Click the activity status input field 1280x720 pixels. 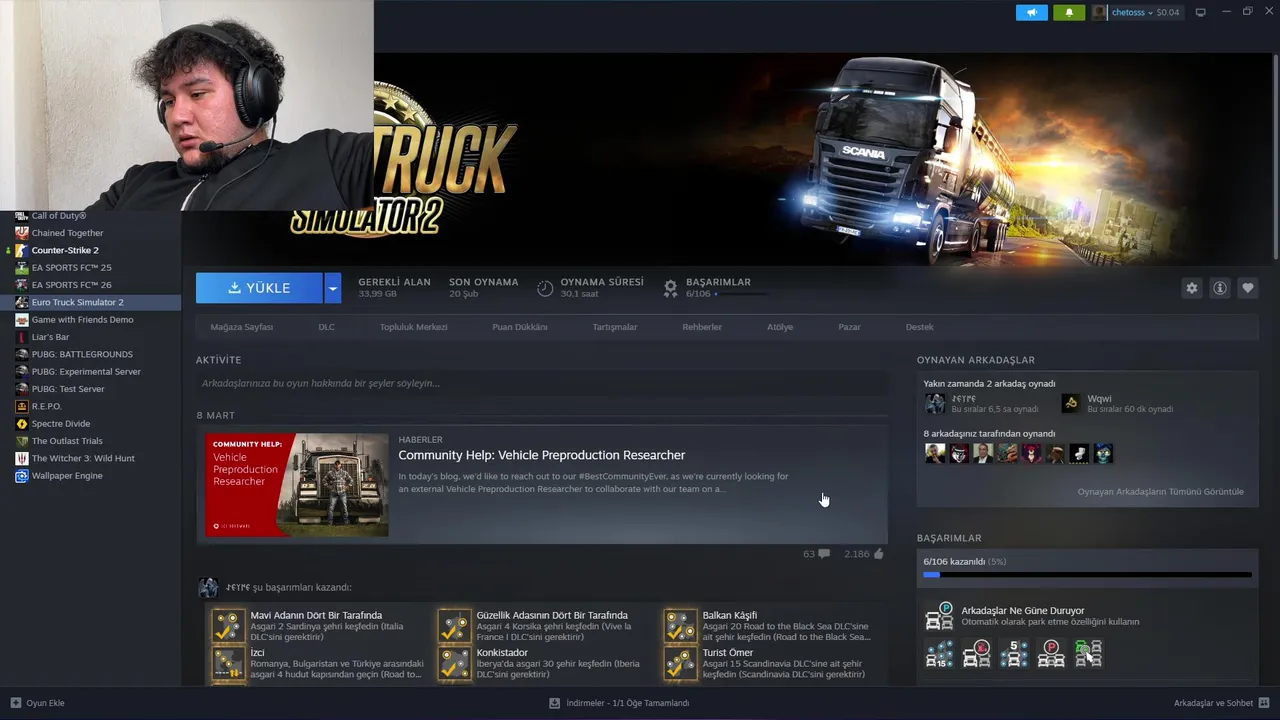[x=541, y=383]
